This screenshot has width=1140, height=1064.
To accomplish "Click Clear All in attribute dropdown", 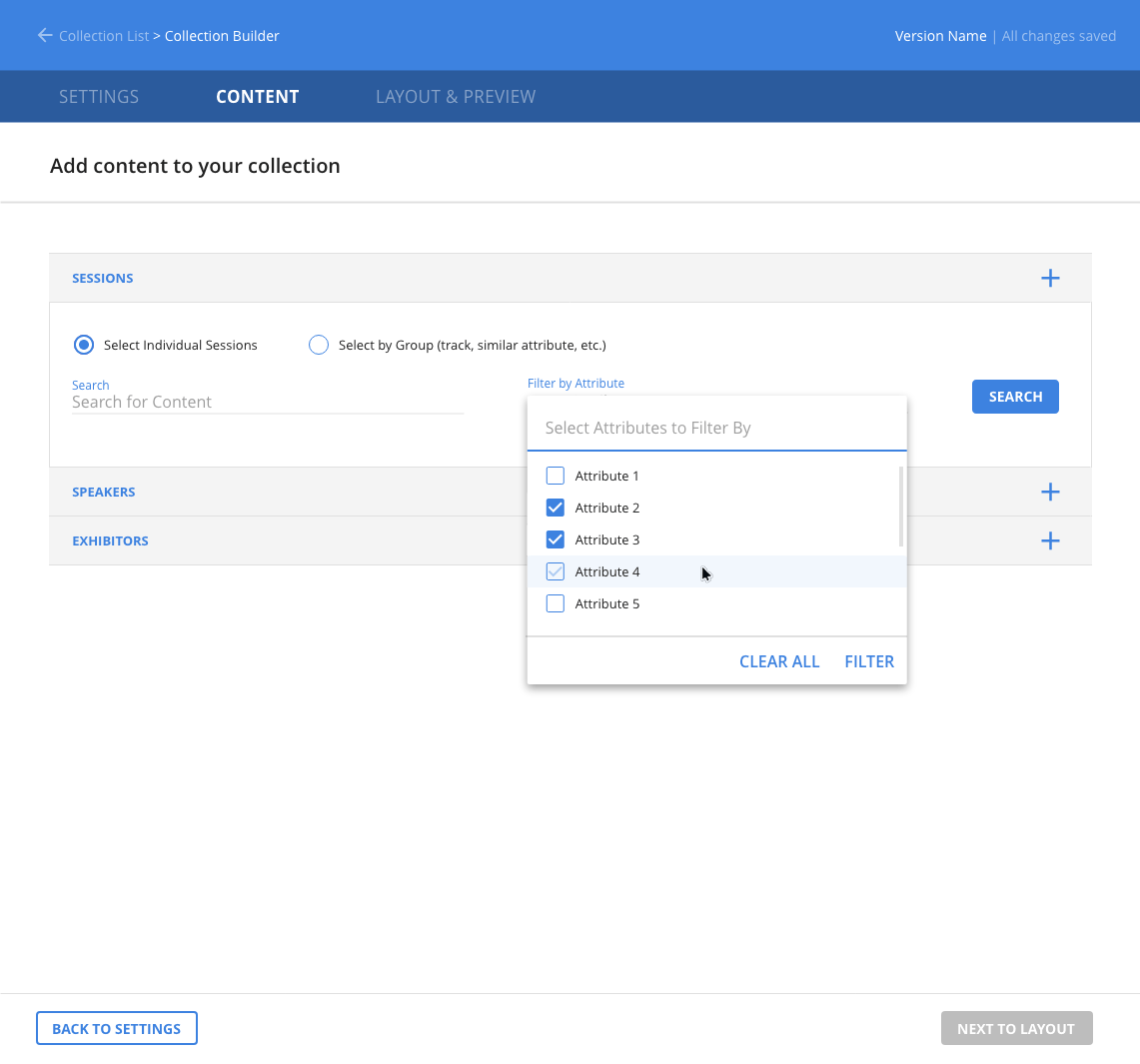I will [x=779, y=661].
